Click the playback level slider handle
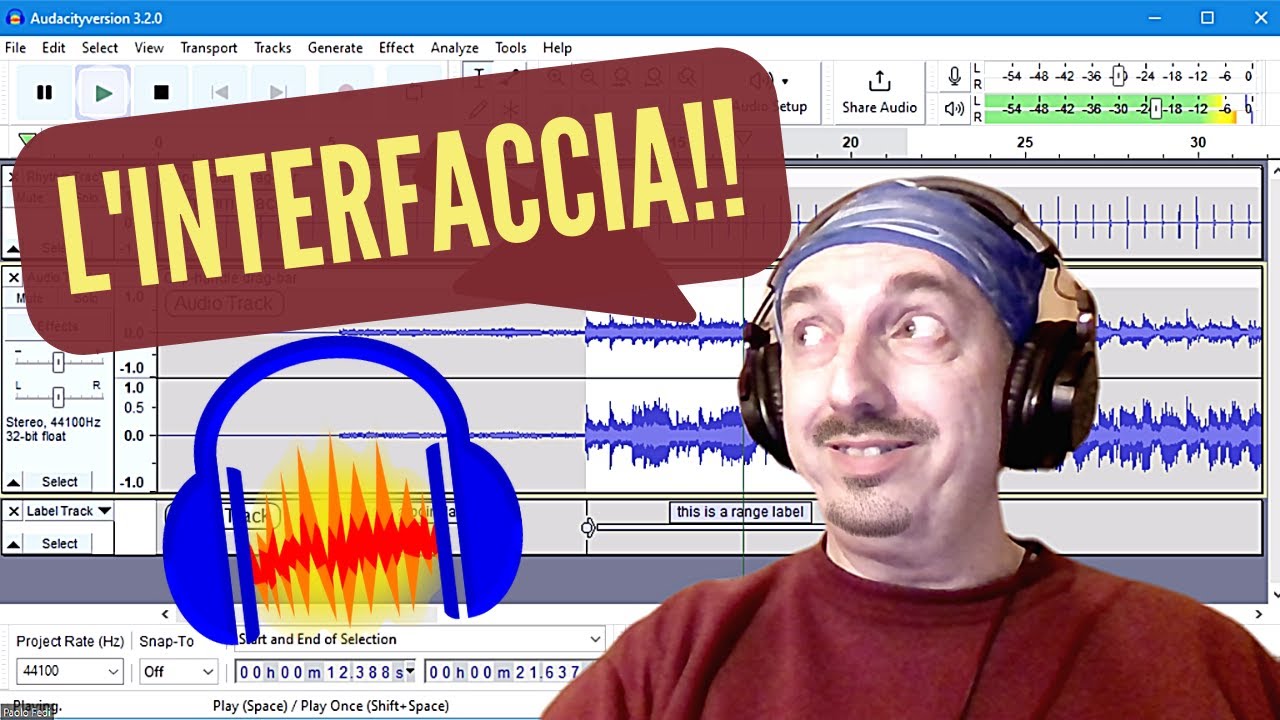The width and height of the screenshot is (1280, 720). click(1156, 108)
